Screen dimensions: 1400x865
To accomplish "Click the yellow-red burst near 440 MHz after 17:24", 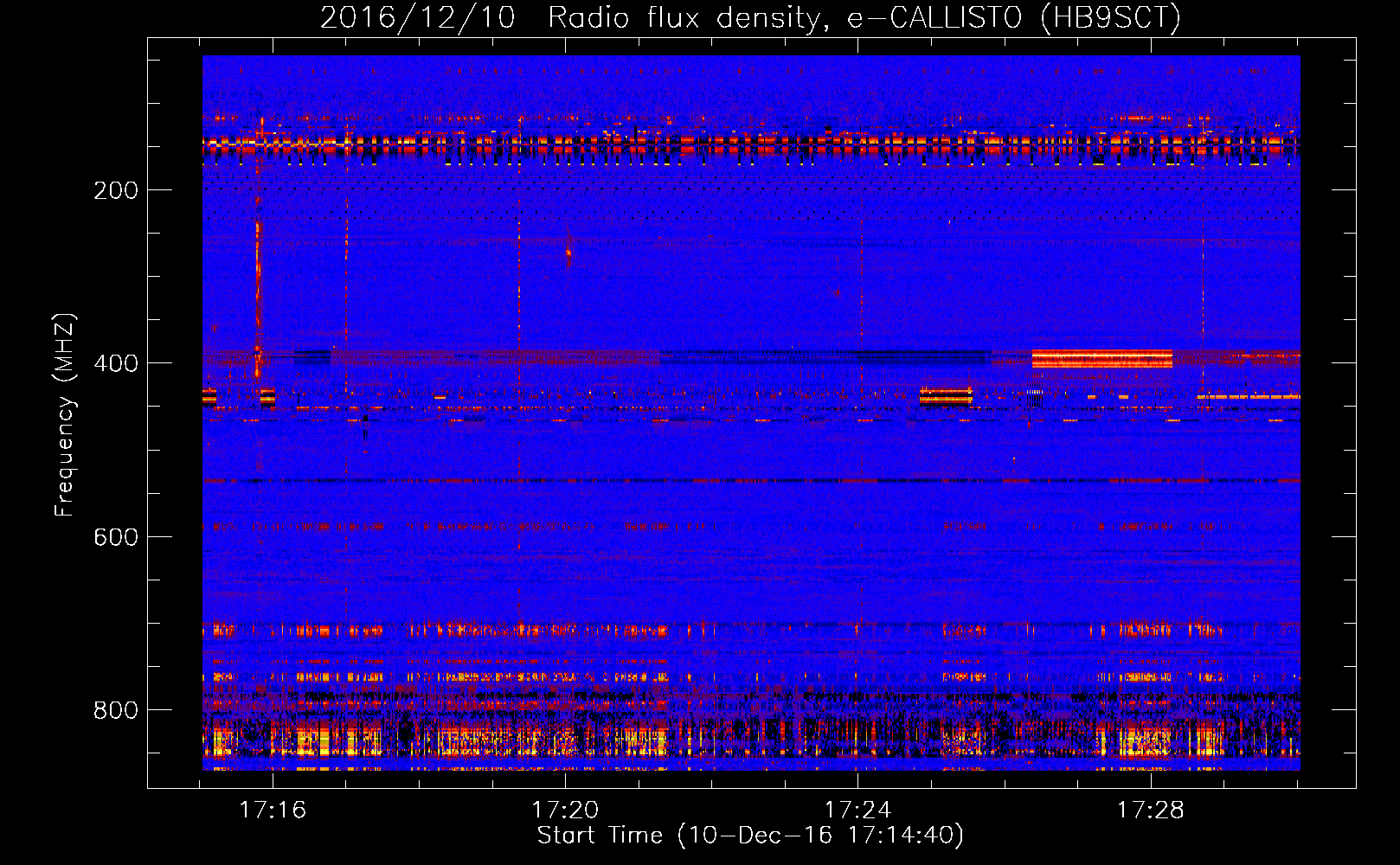I will coord(946,396).
